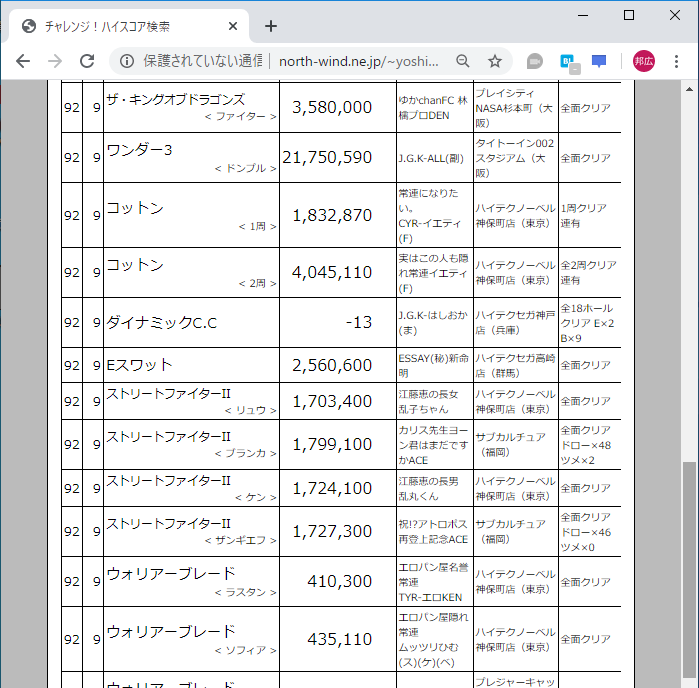699x688 pixels.
Task: Close the チャレンジ！ハイスコア検索 tab
Action: pos(233,26)
